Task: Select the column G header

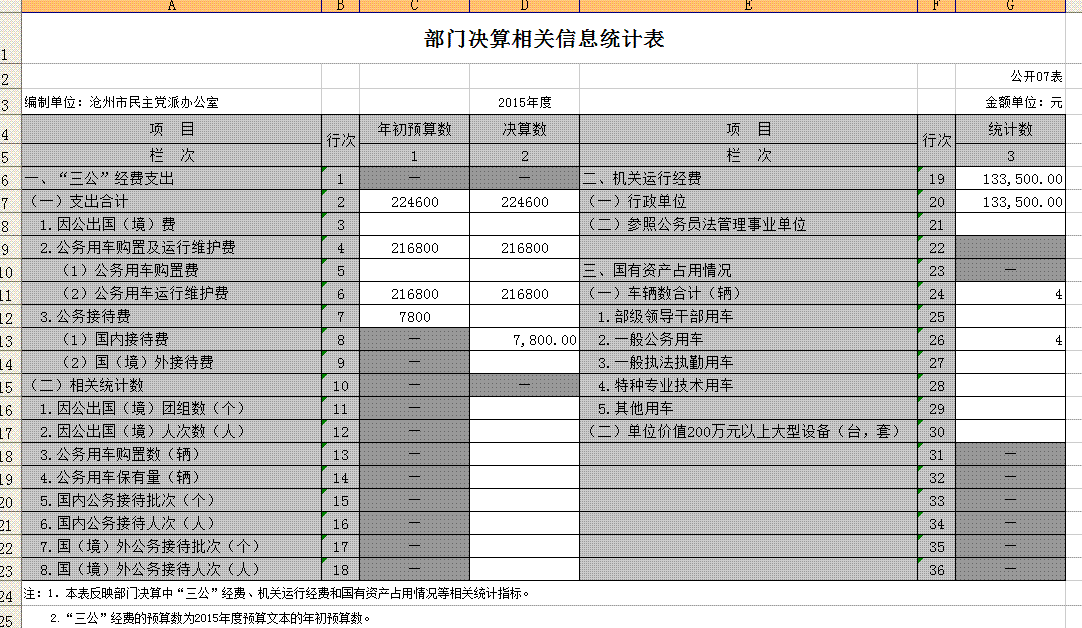Action: (1010, 5)
